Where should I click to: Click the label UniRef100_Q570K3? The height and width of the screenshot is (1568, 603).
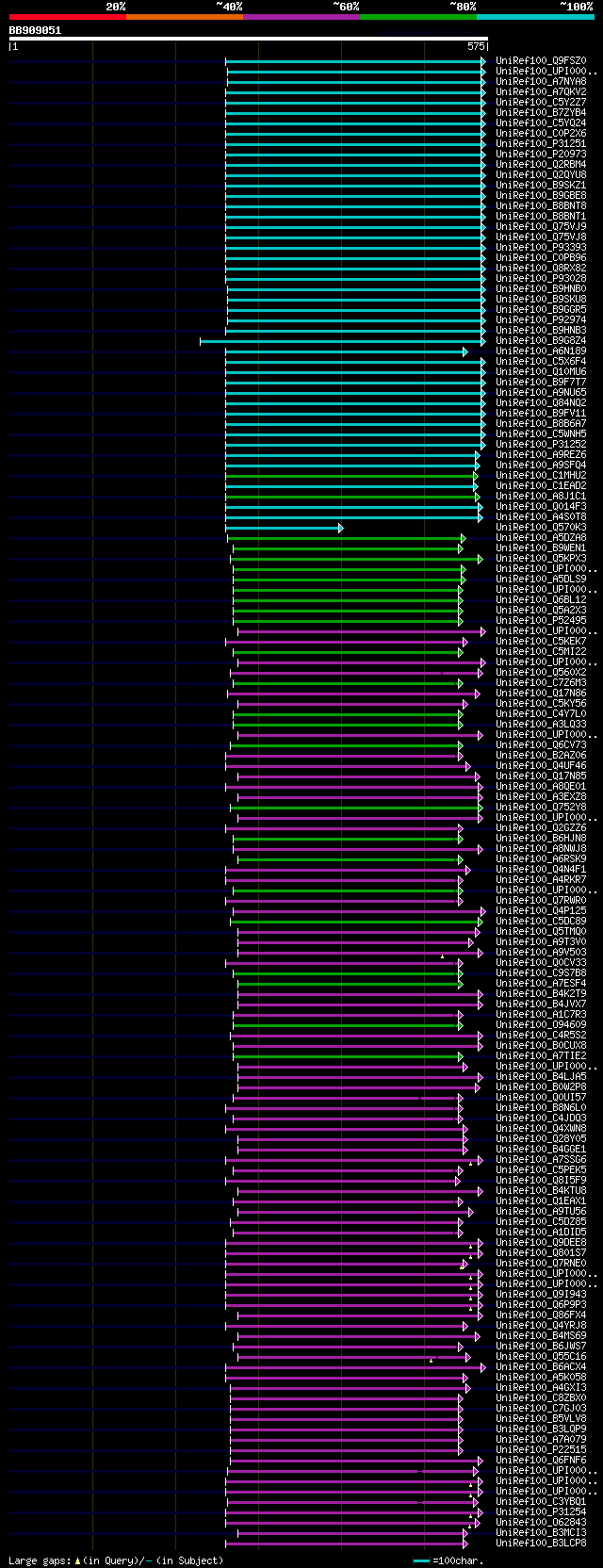click(x=541, y=527)
